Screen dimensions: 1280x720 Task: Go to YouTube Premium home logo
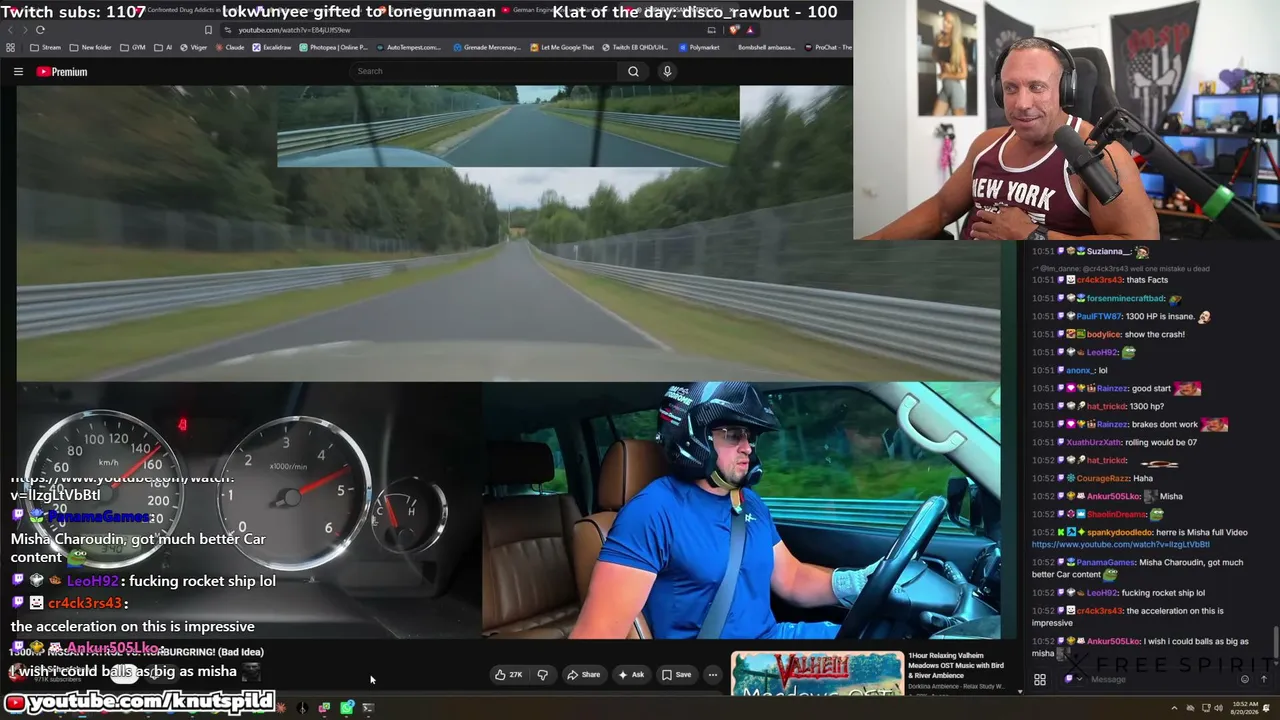point(62,72)
